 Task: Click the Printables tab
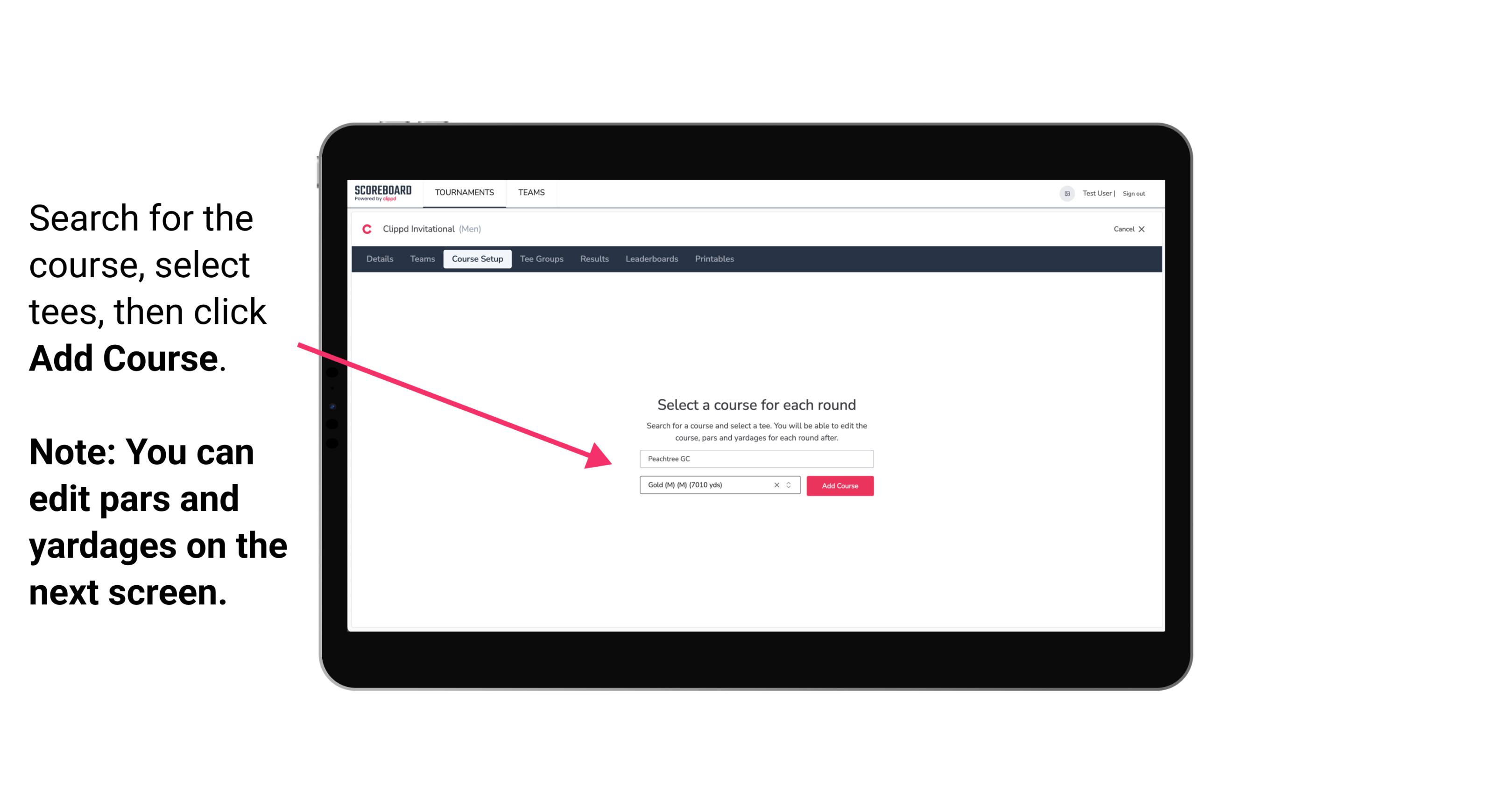tap(715, 259)
